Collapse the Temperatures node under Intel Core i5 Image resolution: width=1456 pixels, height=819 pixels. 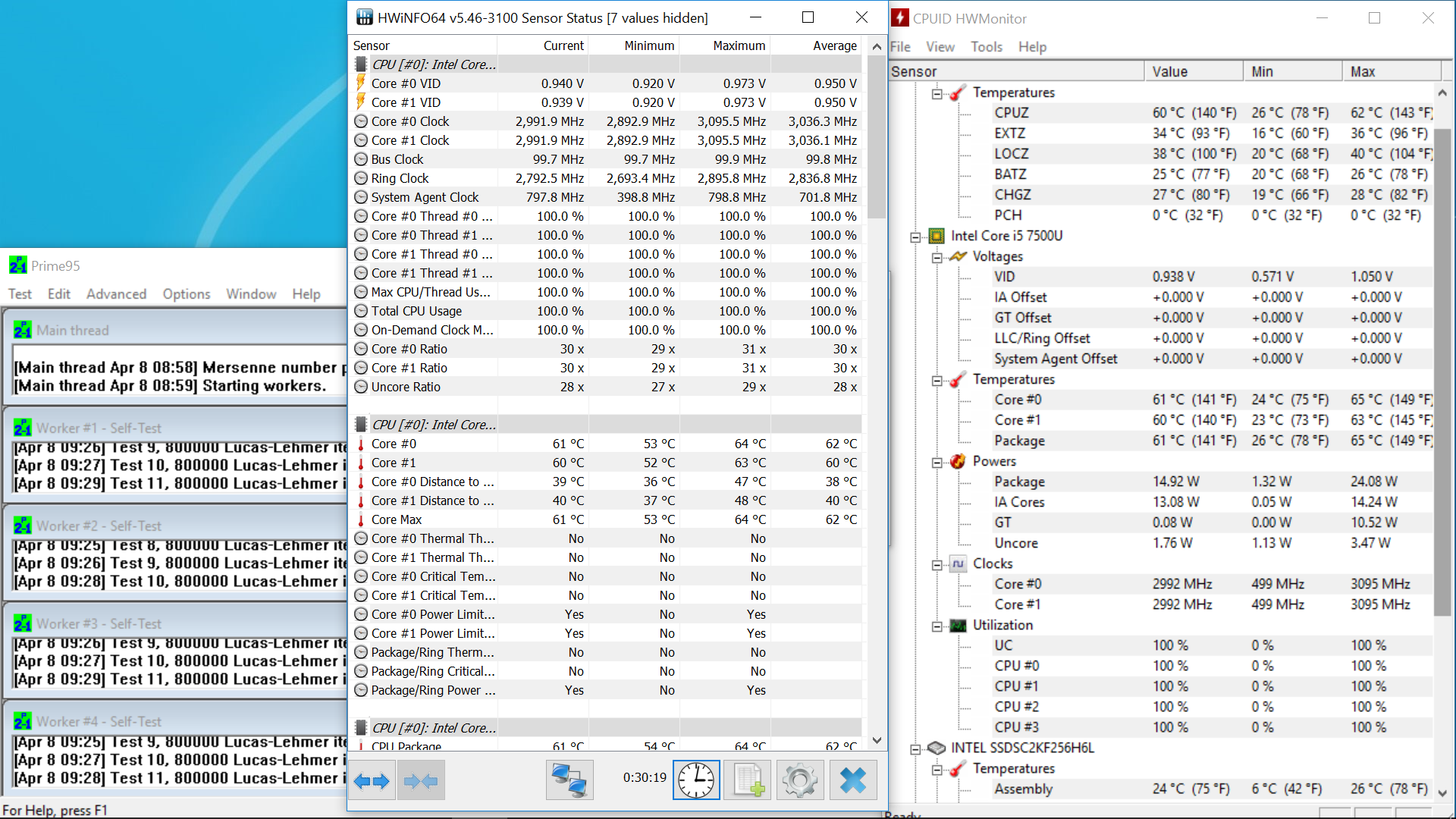(x=937, y=380)
